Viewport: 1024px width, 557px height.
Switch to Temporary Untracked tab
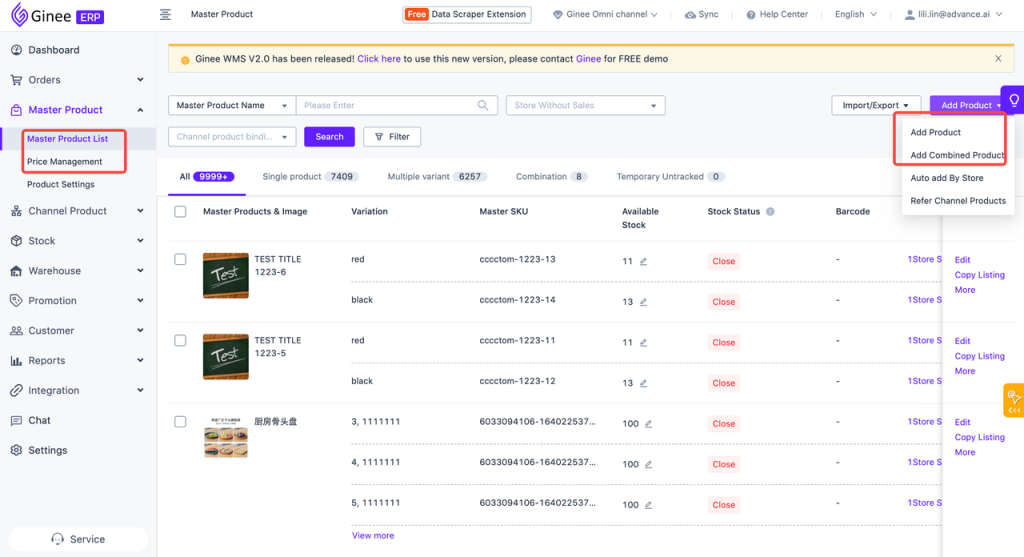[x=671, y=176]
